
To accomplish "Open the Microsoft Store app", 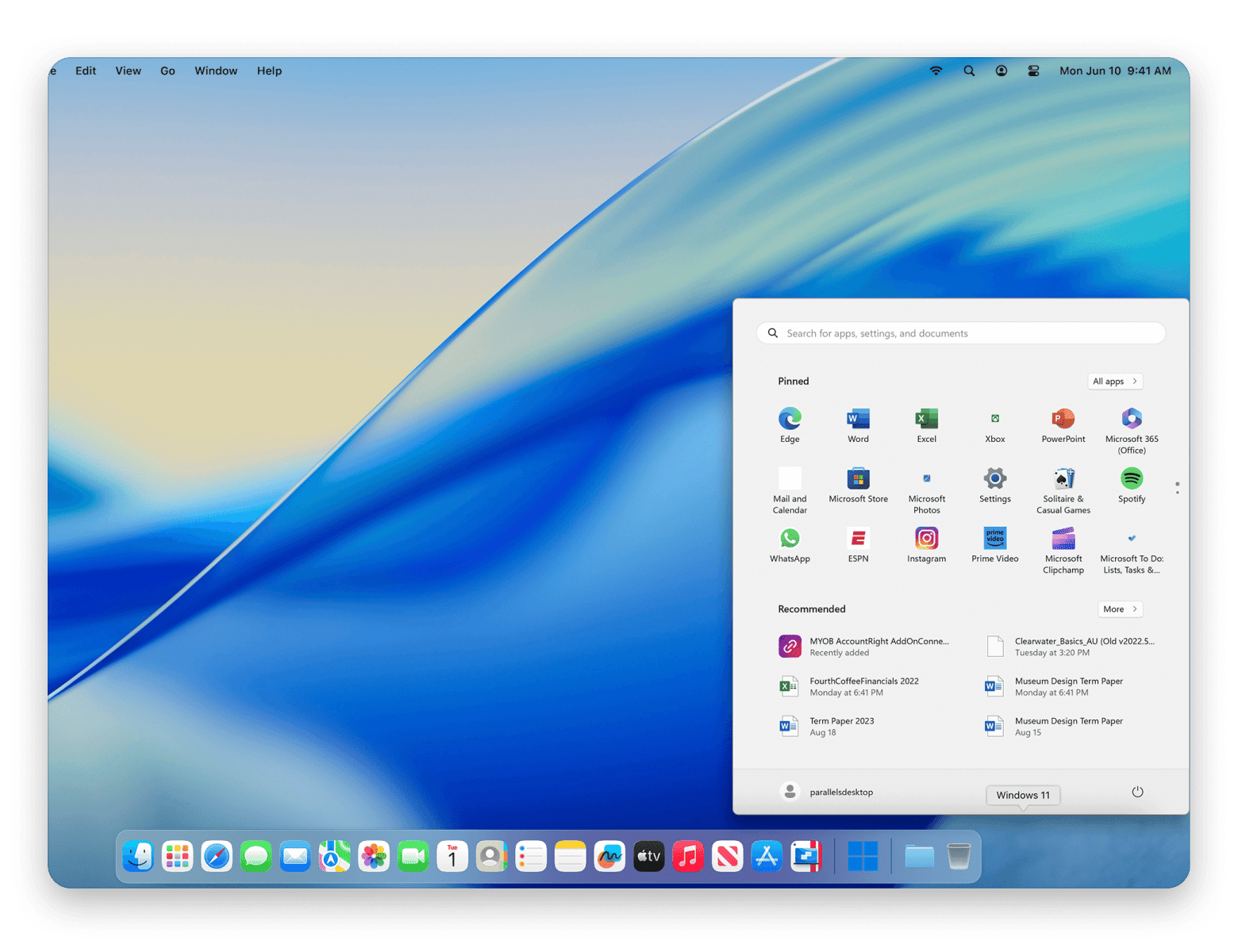I will [857, 486].
